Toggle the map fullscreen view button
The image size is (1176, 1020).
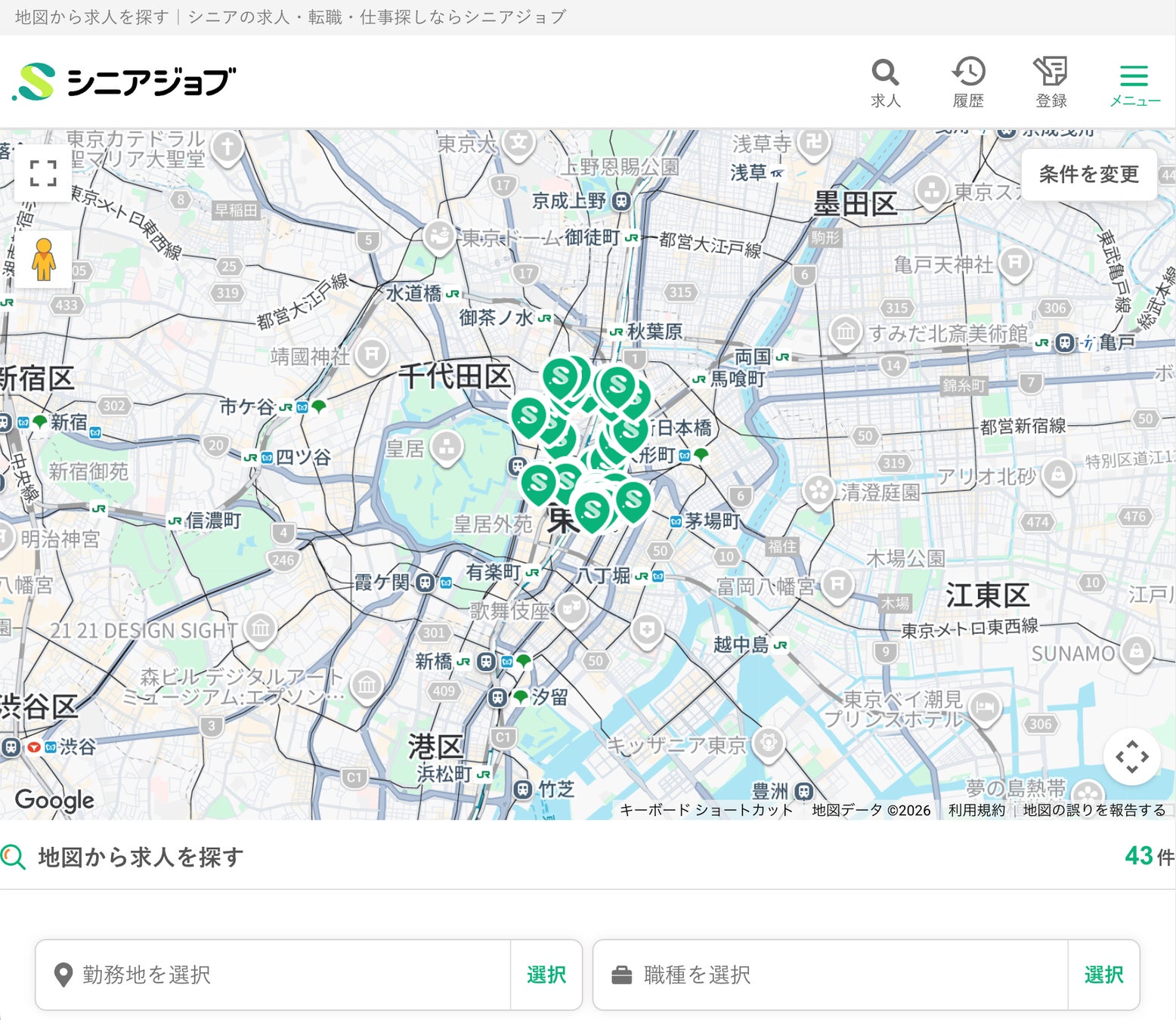tap(43, 173)
